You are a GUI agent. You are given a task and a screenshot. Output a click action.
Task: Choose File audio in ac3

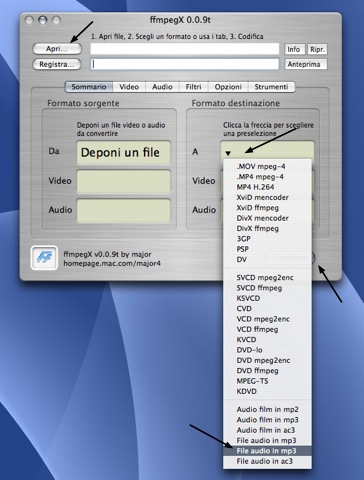(x=267, y=461)
